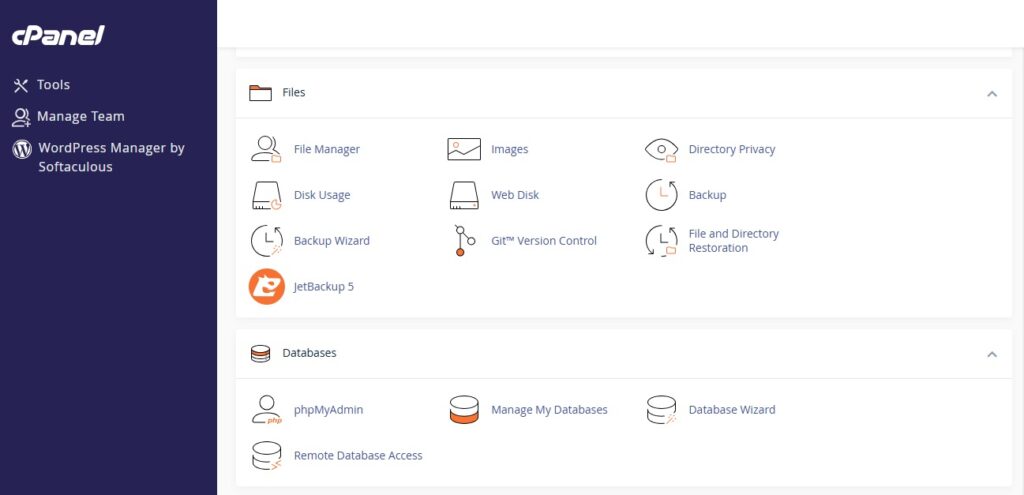The height and width of the screenshot is (495, 1024).
Task: Click the phpMyAdmin icon
Action: (266, 410)
